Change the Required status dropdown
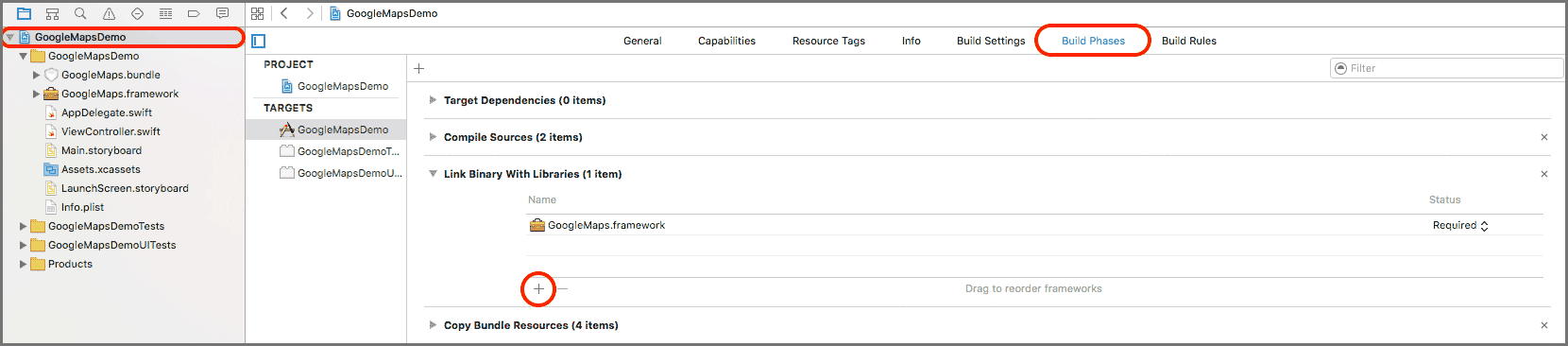The width and height of the screenshot is (1568, 346). [1460, 225]
